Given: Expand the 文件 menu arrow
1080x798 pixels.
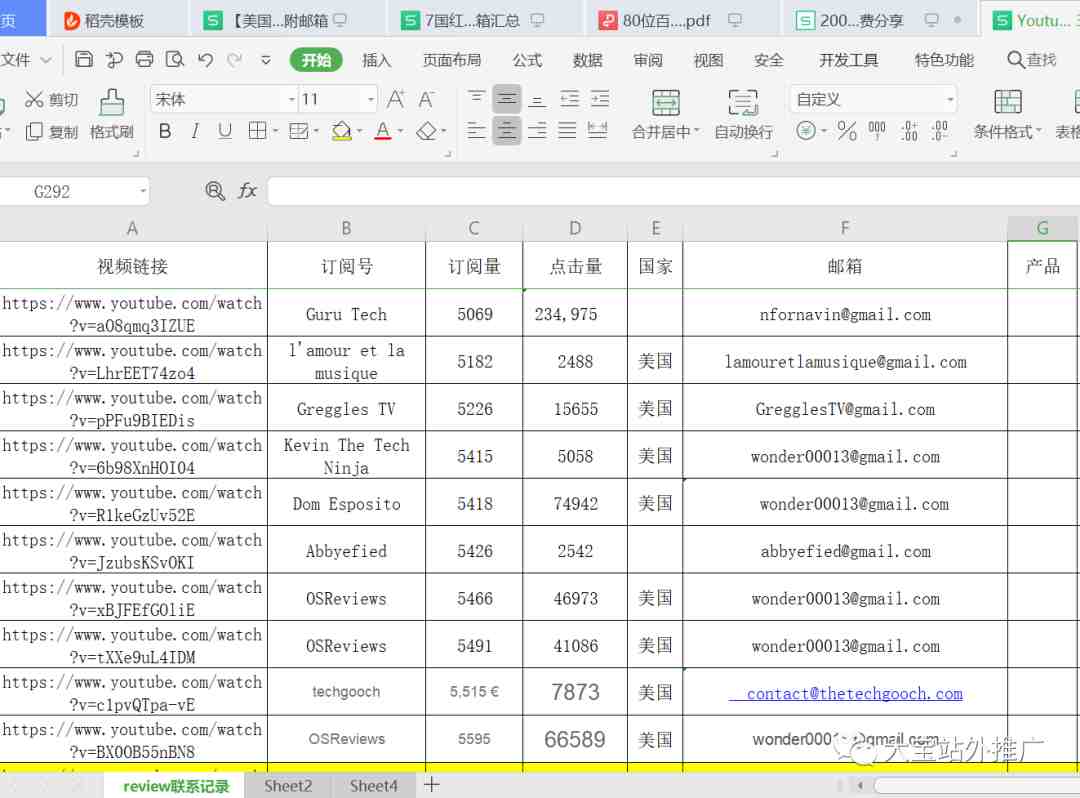Looking at the screenshot, I should click(x=45, y=60).
